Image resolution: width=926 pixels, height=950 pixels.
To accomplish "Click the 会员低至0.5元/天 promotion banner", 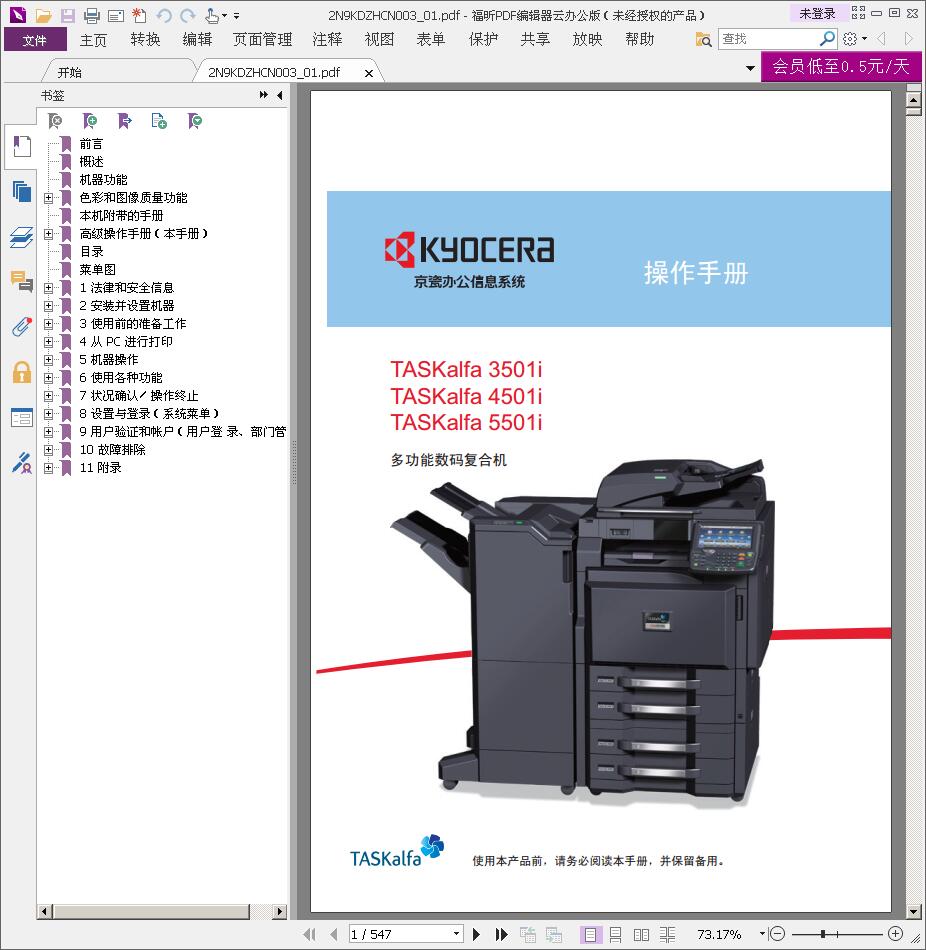I will point(841,66).
